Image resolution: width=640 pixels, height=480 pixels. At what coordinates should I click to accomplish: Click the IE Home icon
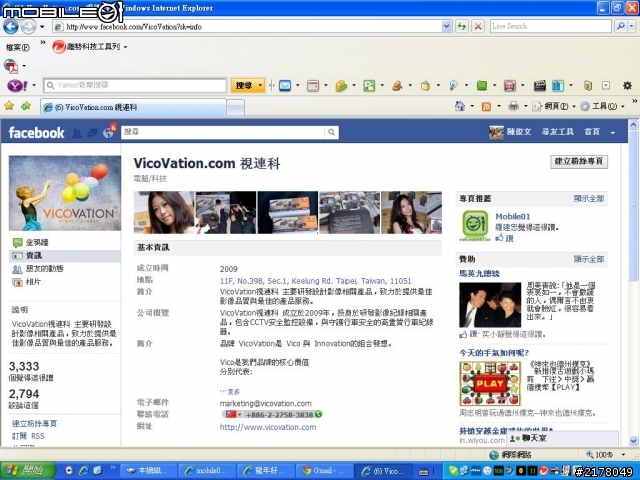460,106
